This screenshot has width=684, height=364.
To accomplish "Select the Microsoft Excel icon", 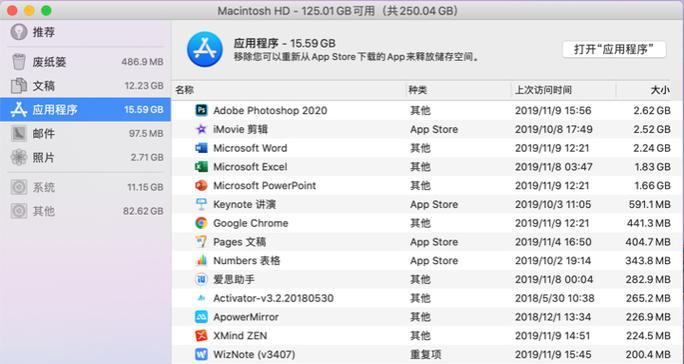I will [201, 167].
